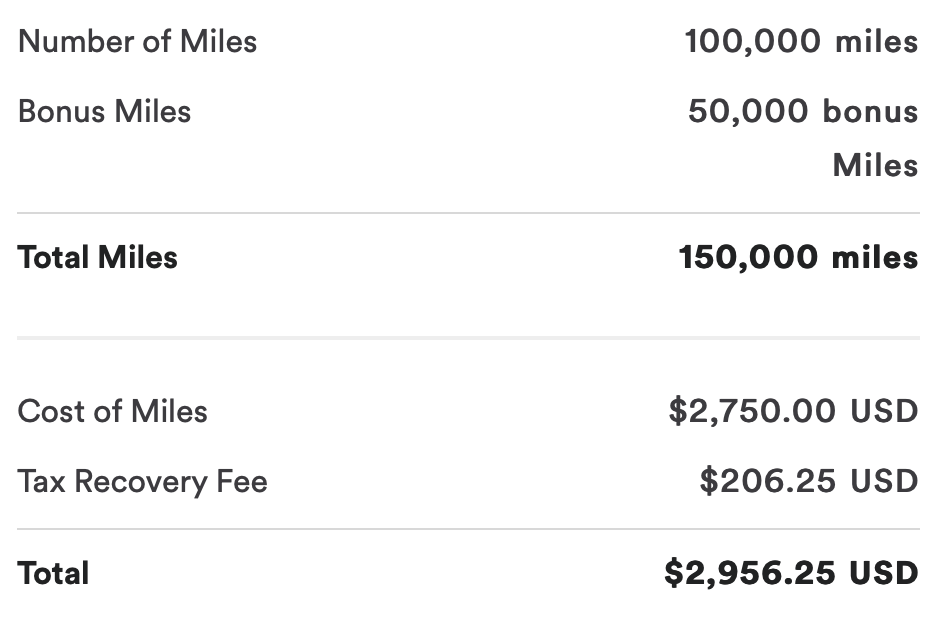Click the "$2,956.25 USD" grand total
The image size is (946, 630).
(791, 574)
